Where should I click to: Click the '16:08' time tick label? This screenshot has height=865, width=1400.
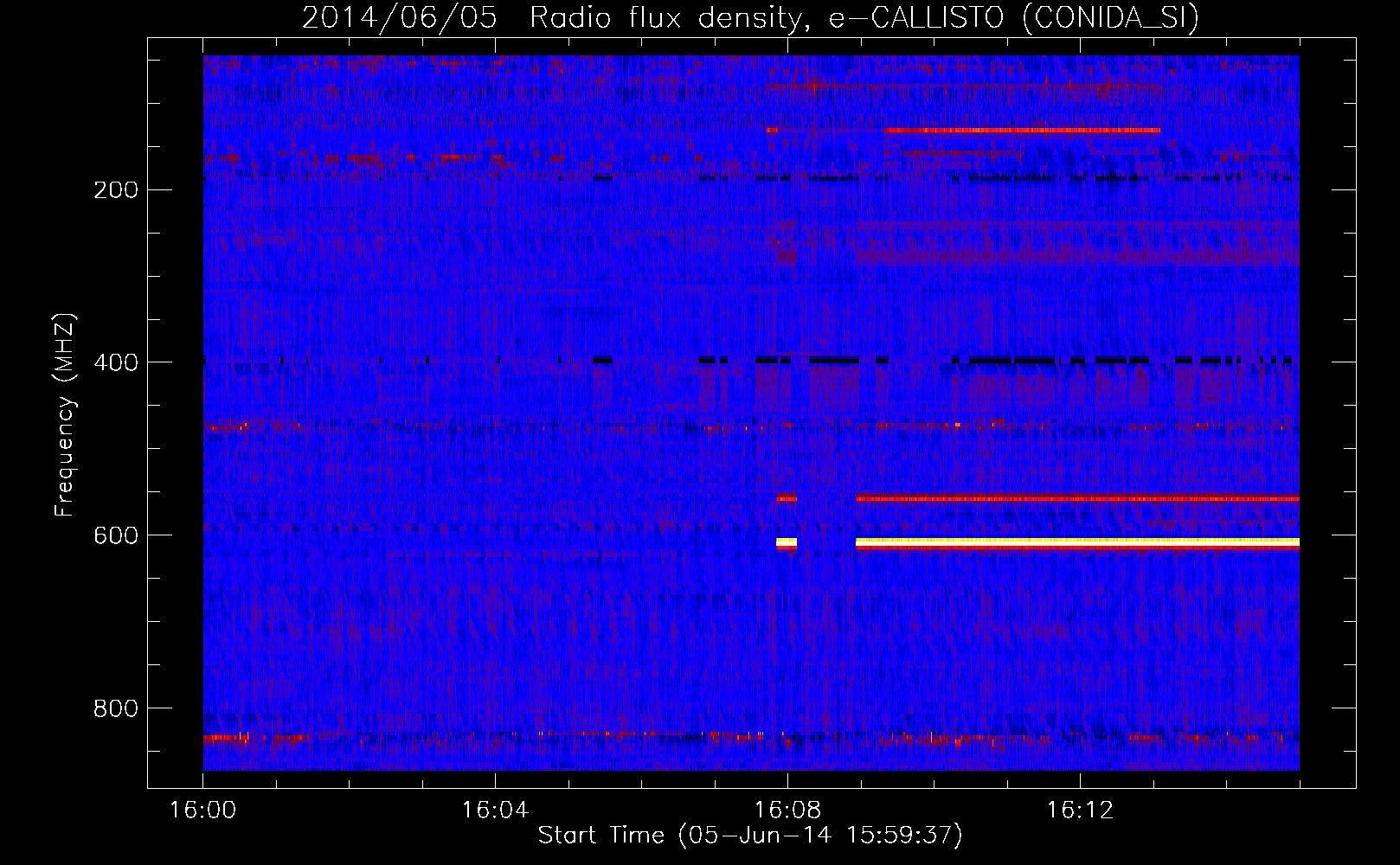point(787,811)
